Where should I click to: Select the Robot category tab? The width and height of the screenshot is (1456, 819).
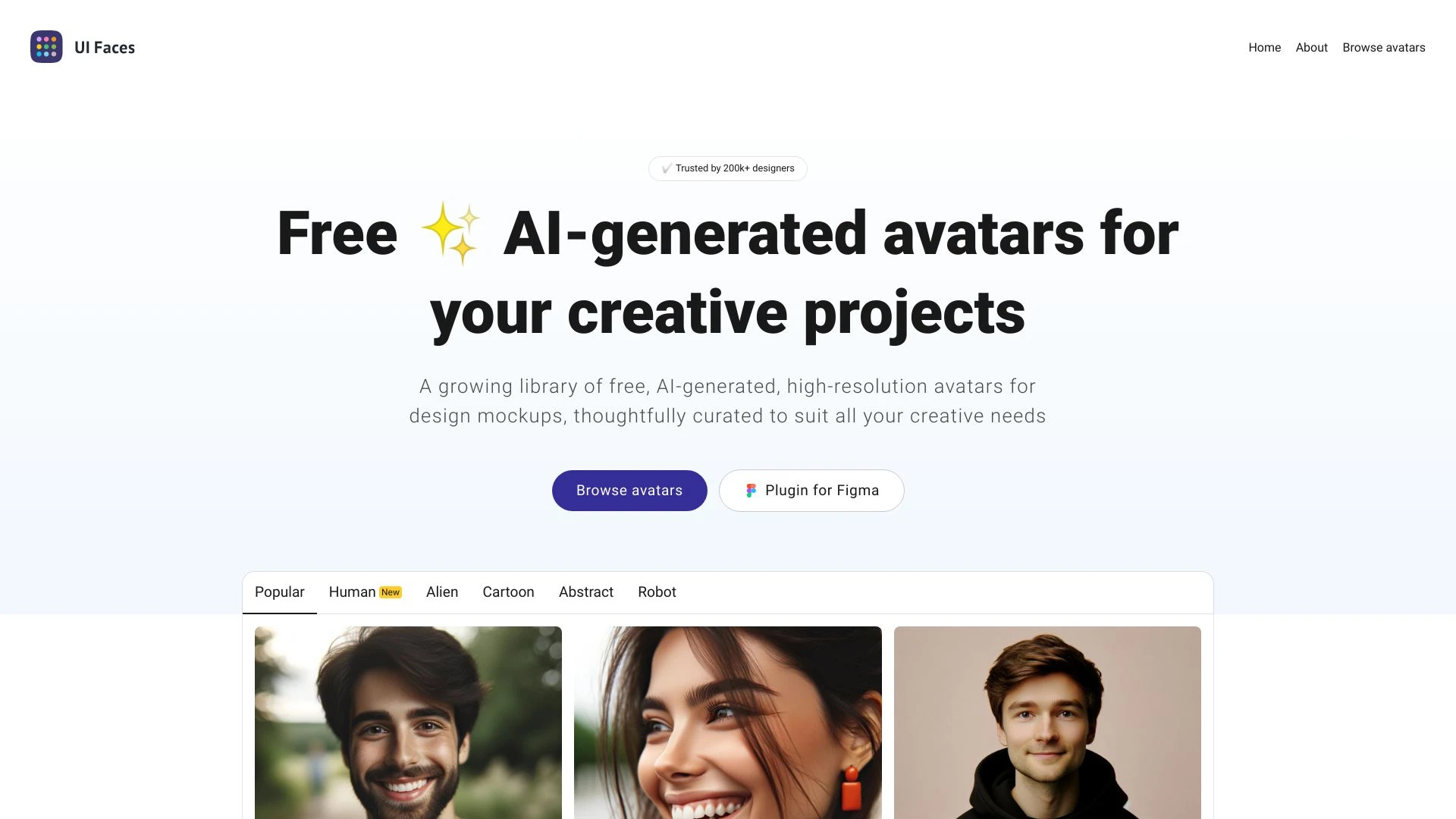(x=657, y=592)
